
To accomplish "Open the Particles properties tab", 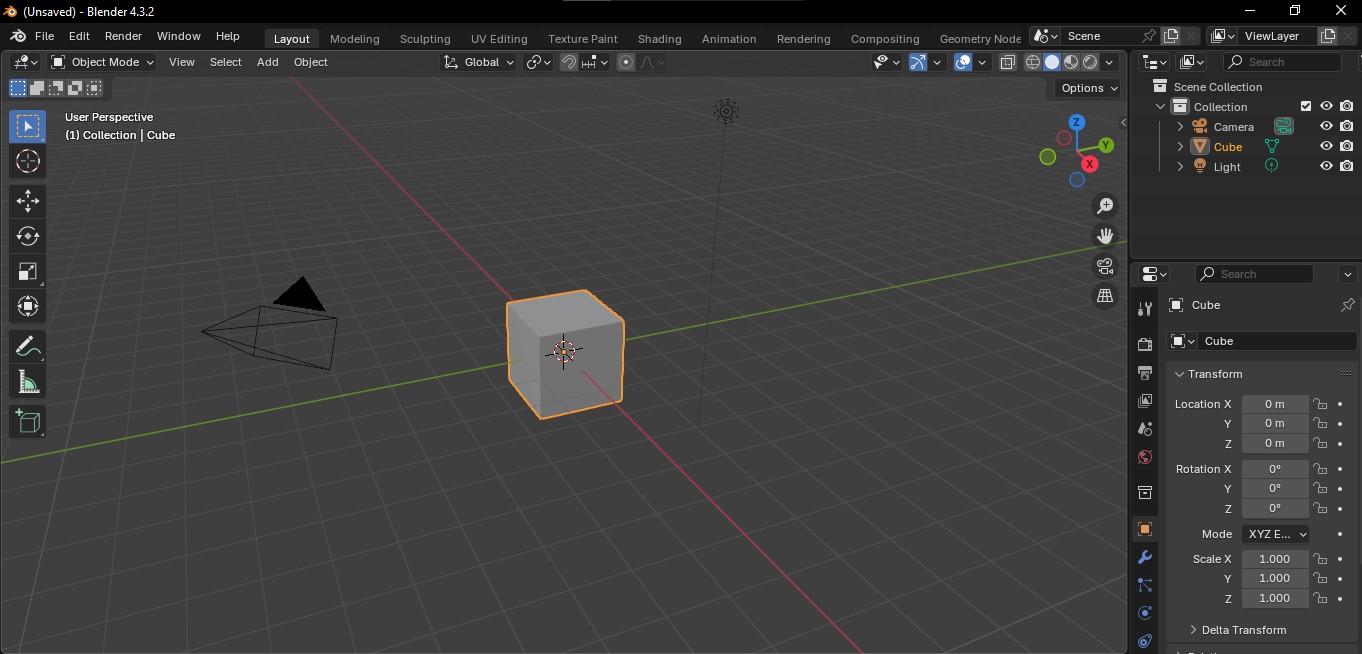I will [1145, 585].
